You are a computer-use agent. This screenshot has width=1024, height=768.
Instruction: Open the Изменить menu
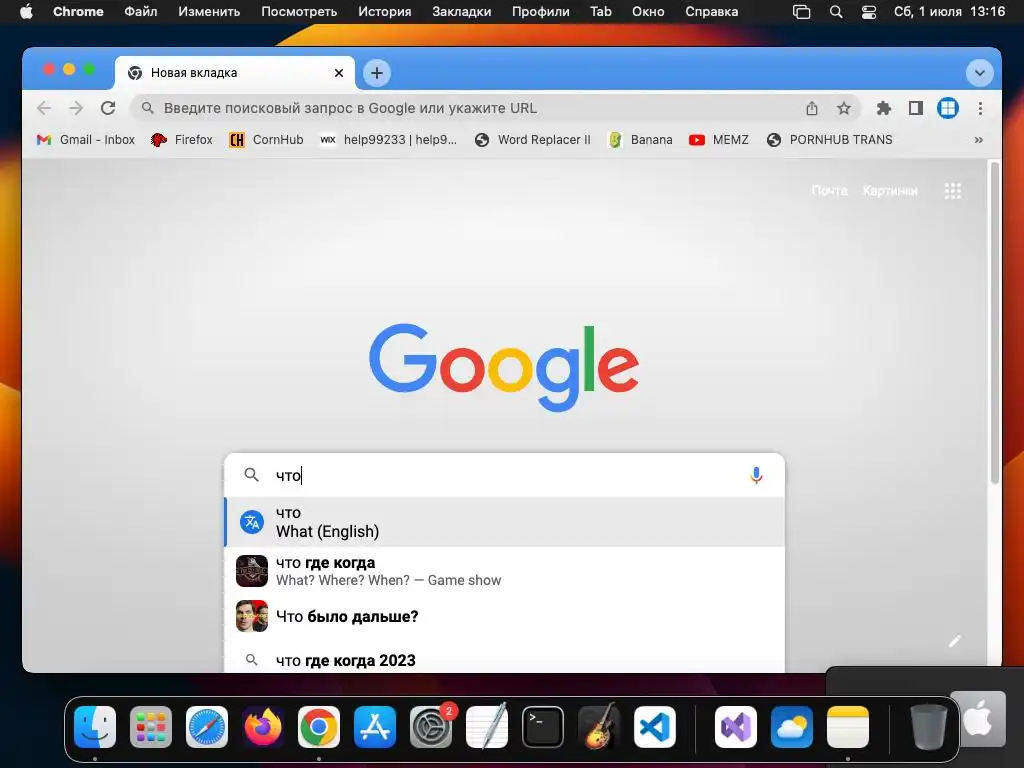pos(209,12)
